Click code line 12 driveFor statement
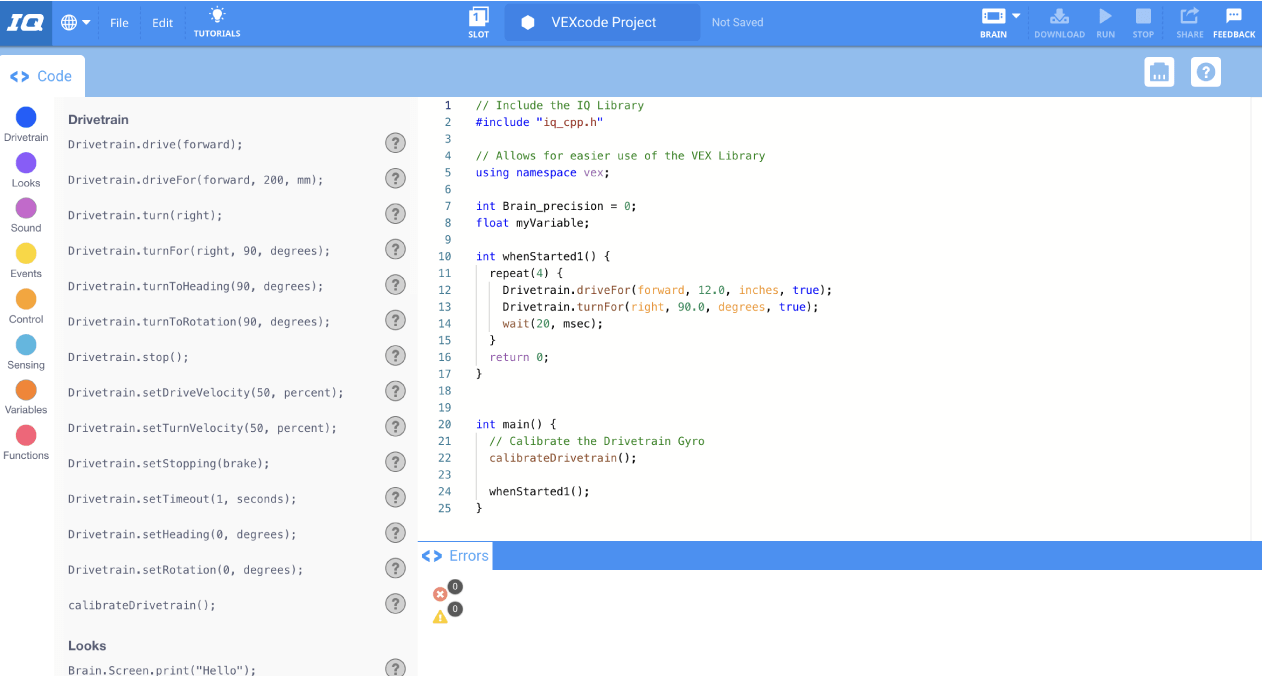 coord(667,290)
